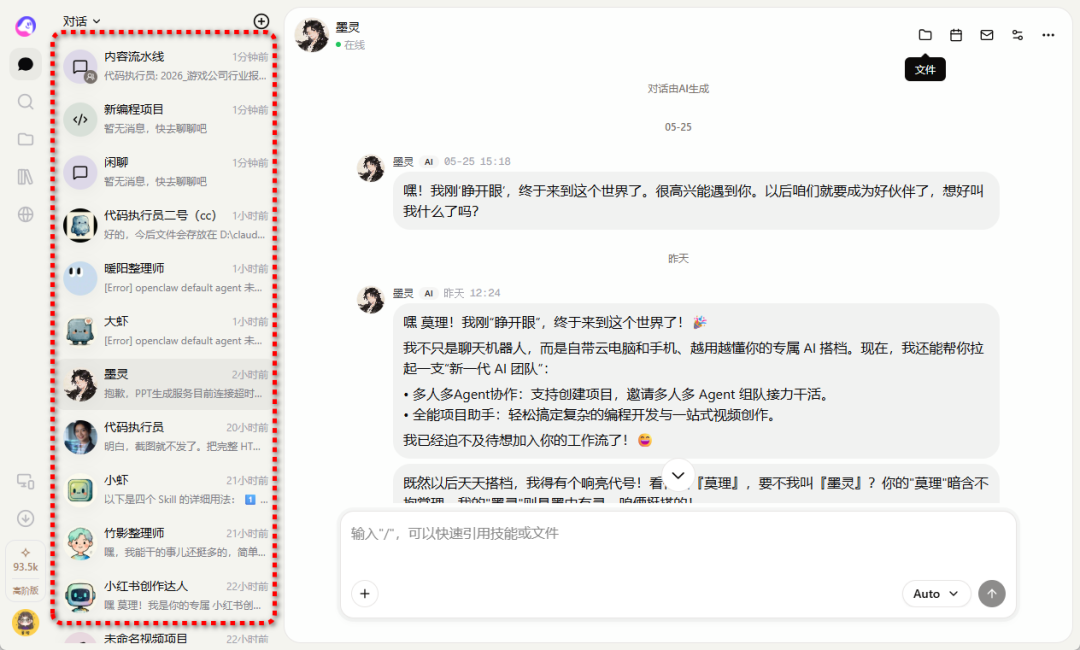Click the 93.5k credits badge
This screenshot has height=650, width=1080.
tap(25, 560)
